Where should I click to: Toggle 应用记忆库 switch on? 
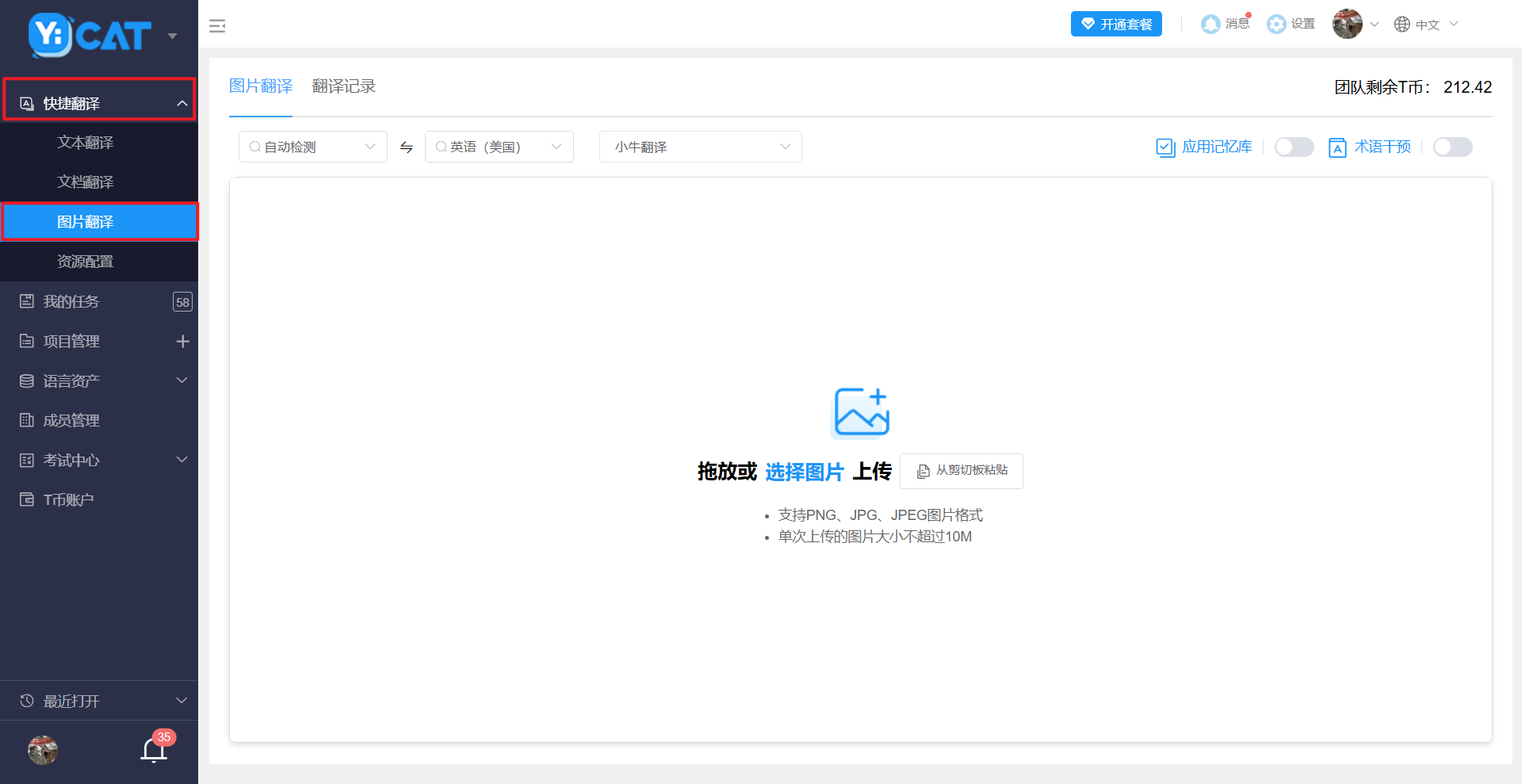1294,147
